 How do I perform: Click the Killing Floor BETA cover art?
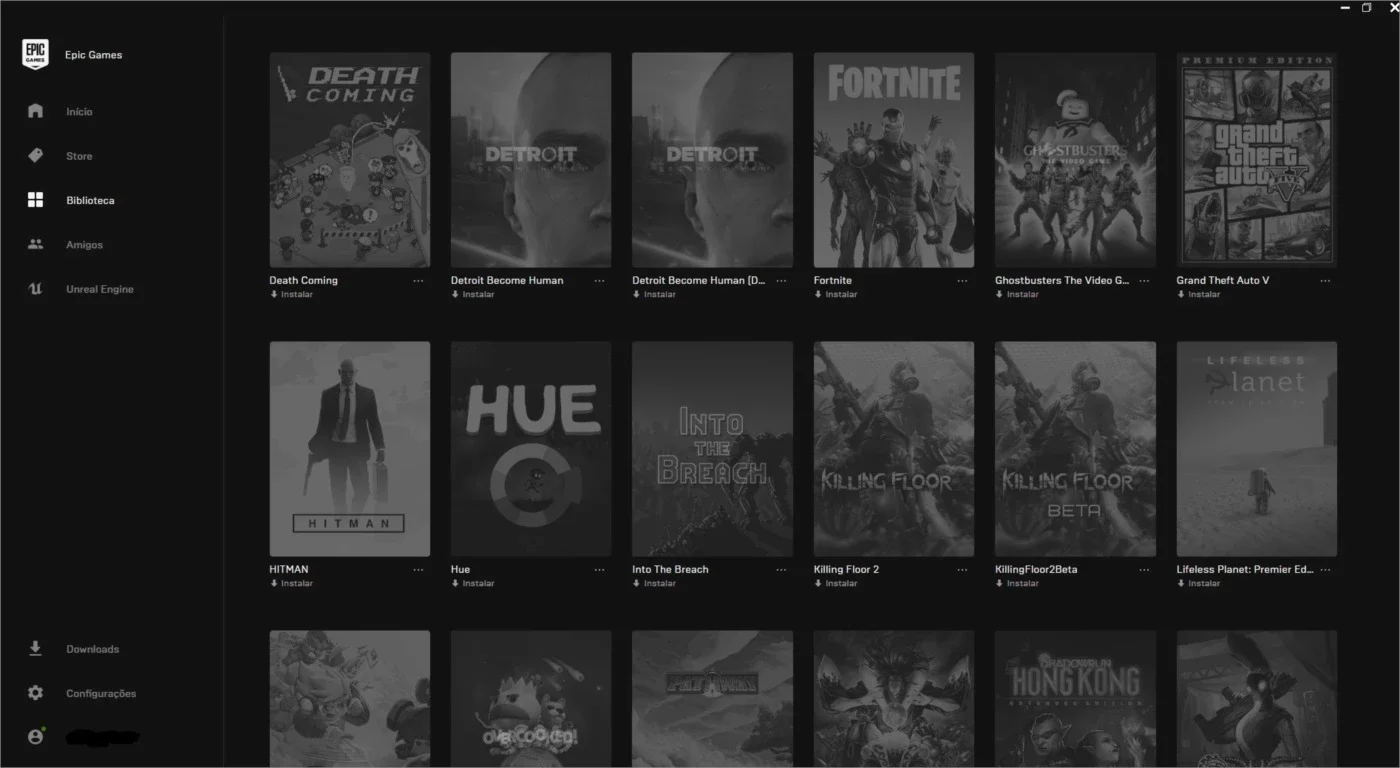[1075, 449]
